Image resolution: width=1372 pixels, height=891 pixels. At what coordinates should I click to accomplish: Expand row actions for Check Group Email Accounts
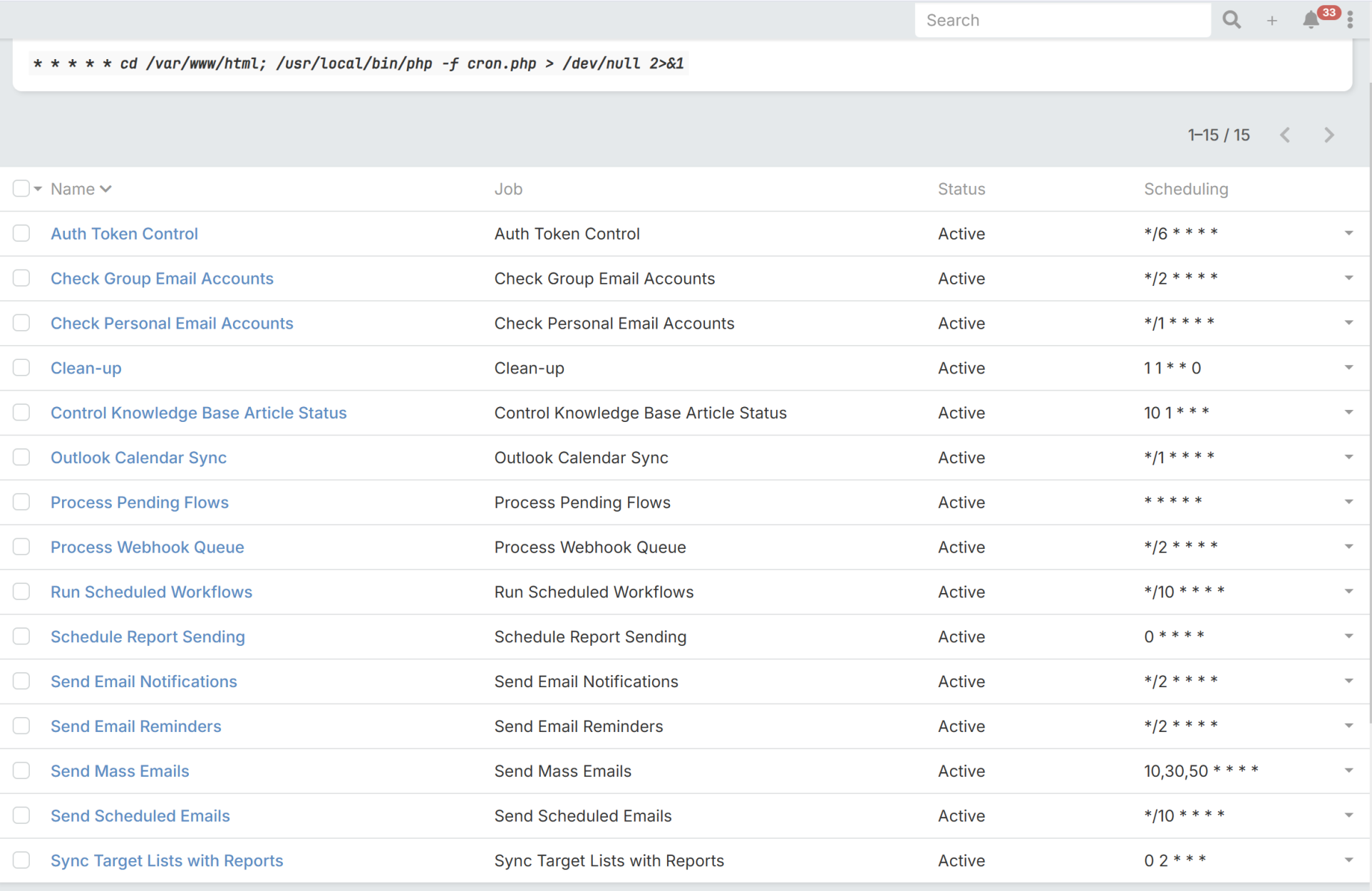pos(1348,278)
